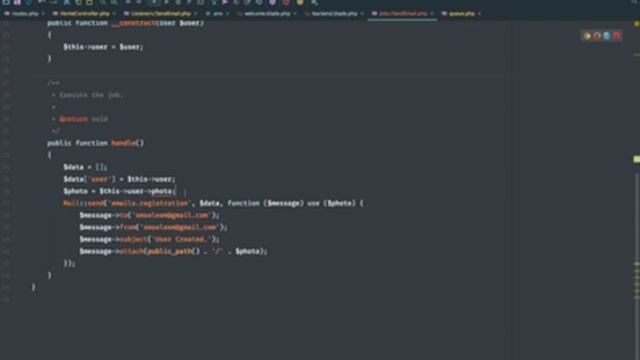This screenshot has width=640, height=360.
Task: Click the __construct method name
Action: (133, 23)
